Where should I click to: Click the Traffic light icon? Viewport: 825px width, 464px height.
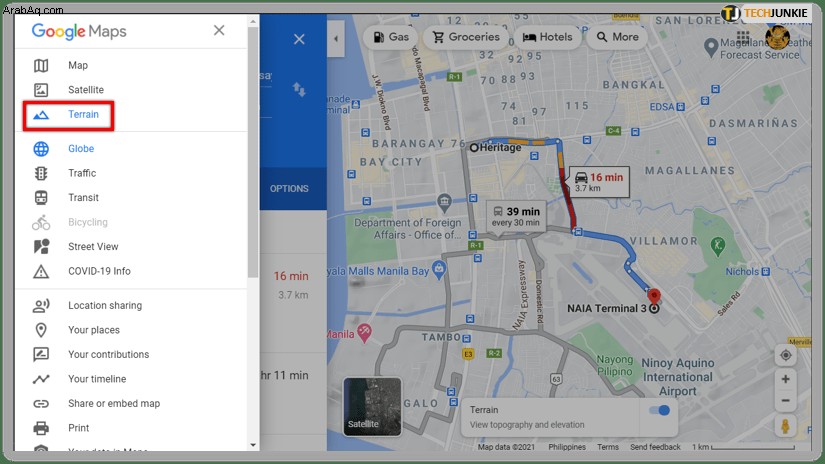41,173
